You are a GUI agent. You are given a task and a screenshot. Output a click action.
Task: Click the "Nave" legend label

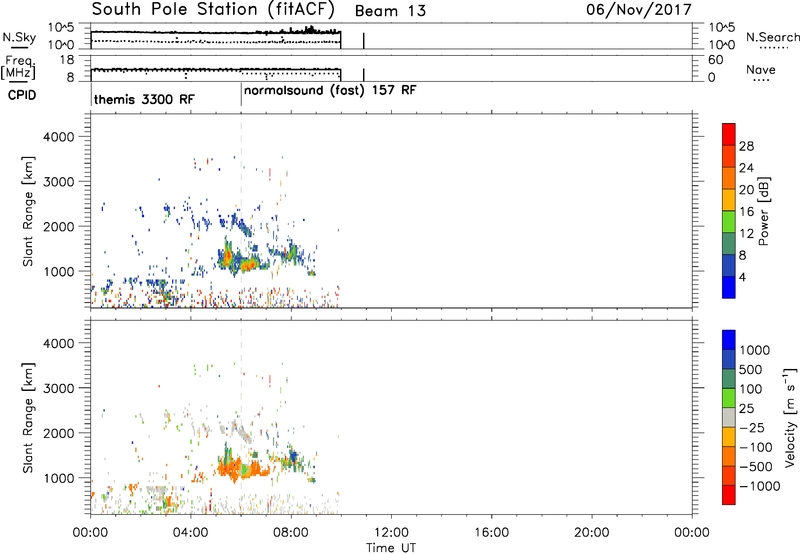point(761,69)
